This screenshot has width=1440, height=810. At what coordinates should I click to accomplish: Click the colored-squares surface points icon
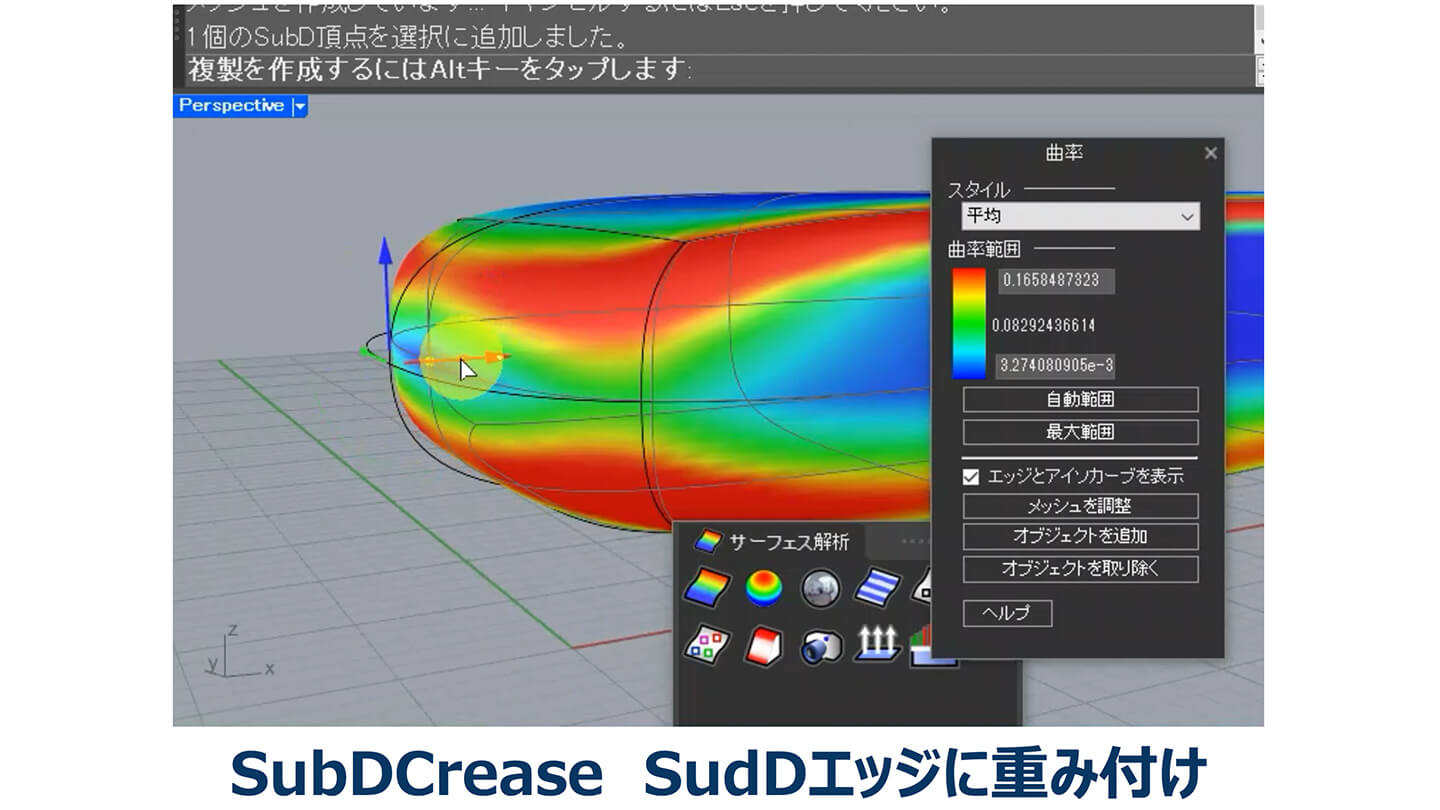708,646
